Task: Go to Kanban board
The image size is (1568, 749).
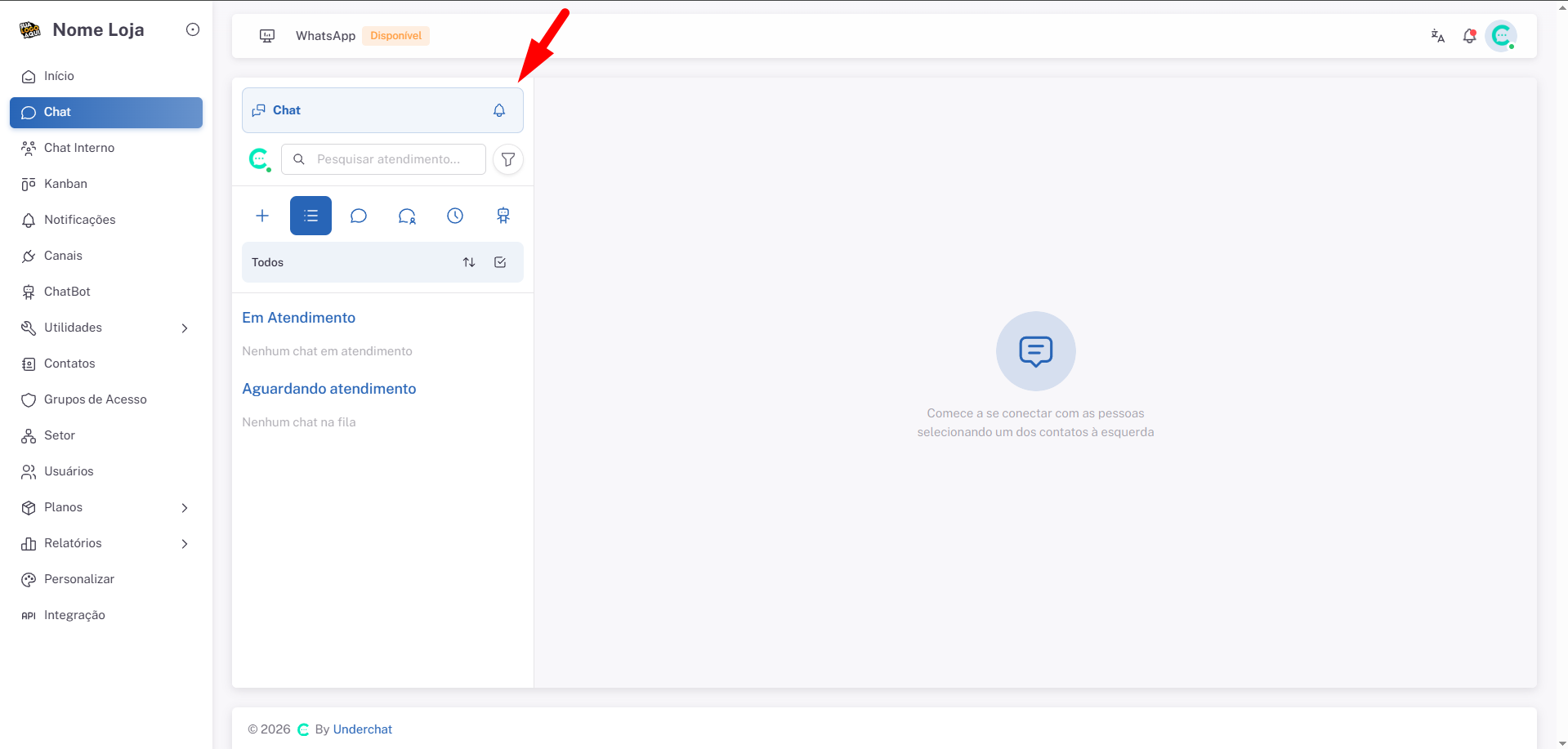Action: (106, 184)
